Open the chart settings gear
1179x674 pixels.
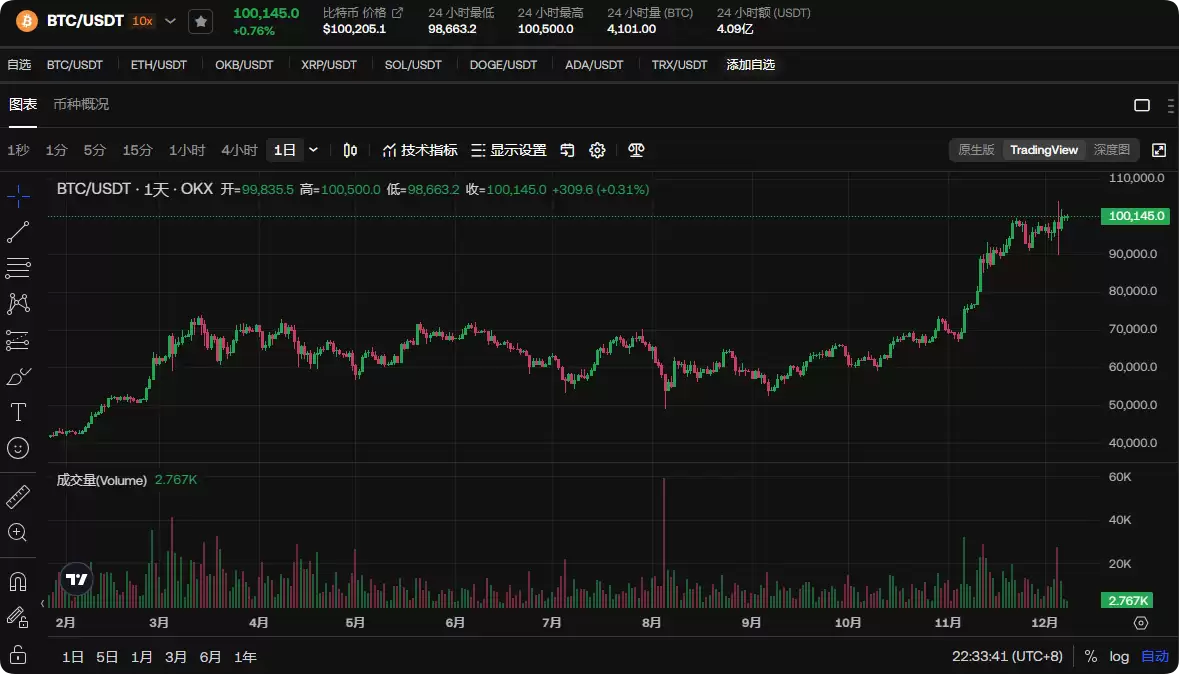(597, 150)
